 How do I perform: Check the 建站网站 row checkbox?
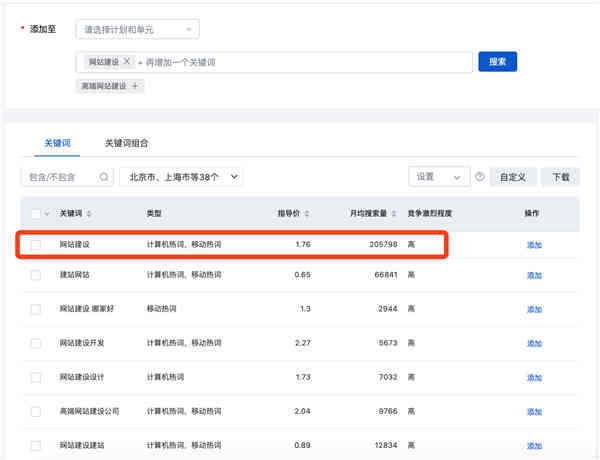(x=36, y=274)
